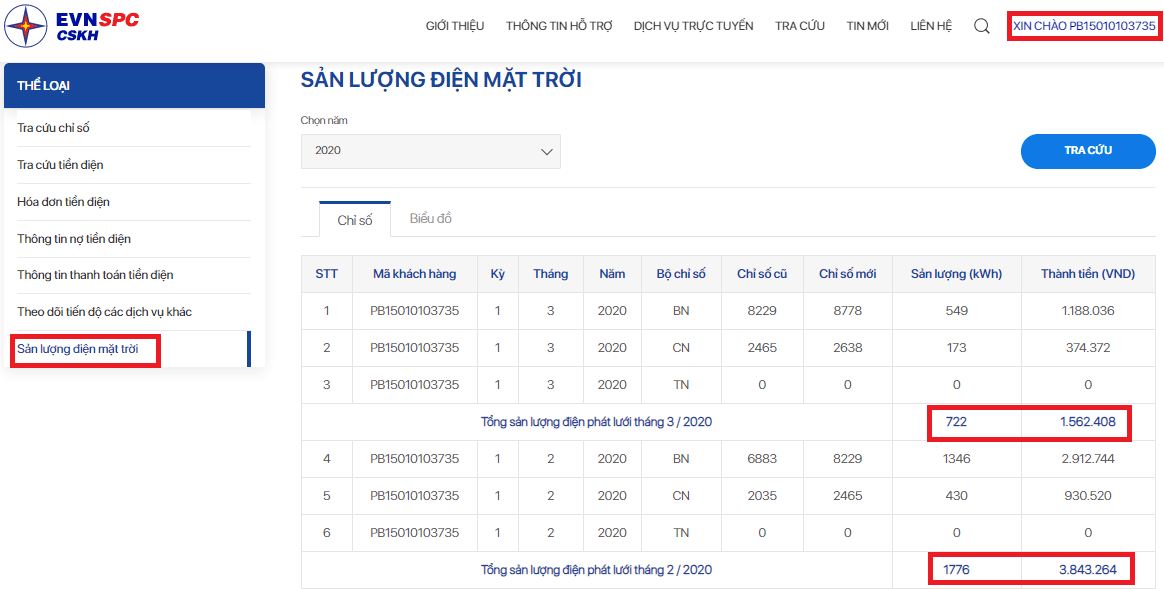
Task: Open Tra cứu chỉ số sidebar link
Action: [53, 128]
